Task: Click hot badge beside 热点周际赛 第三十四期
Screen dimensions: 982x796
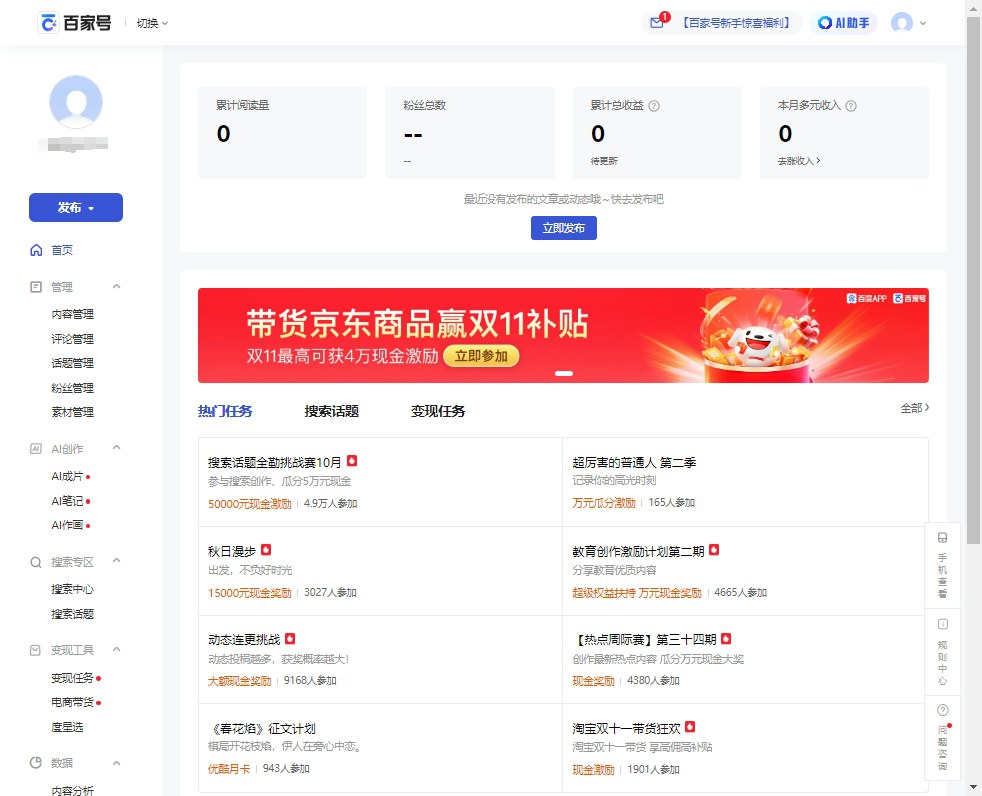Action: [726, 639]
